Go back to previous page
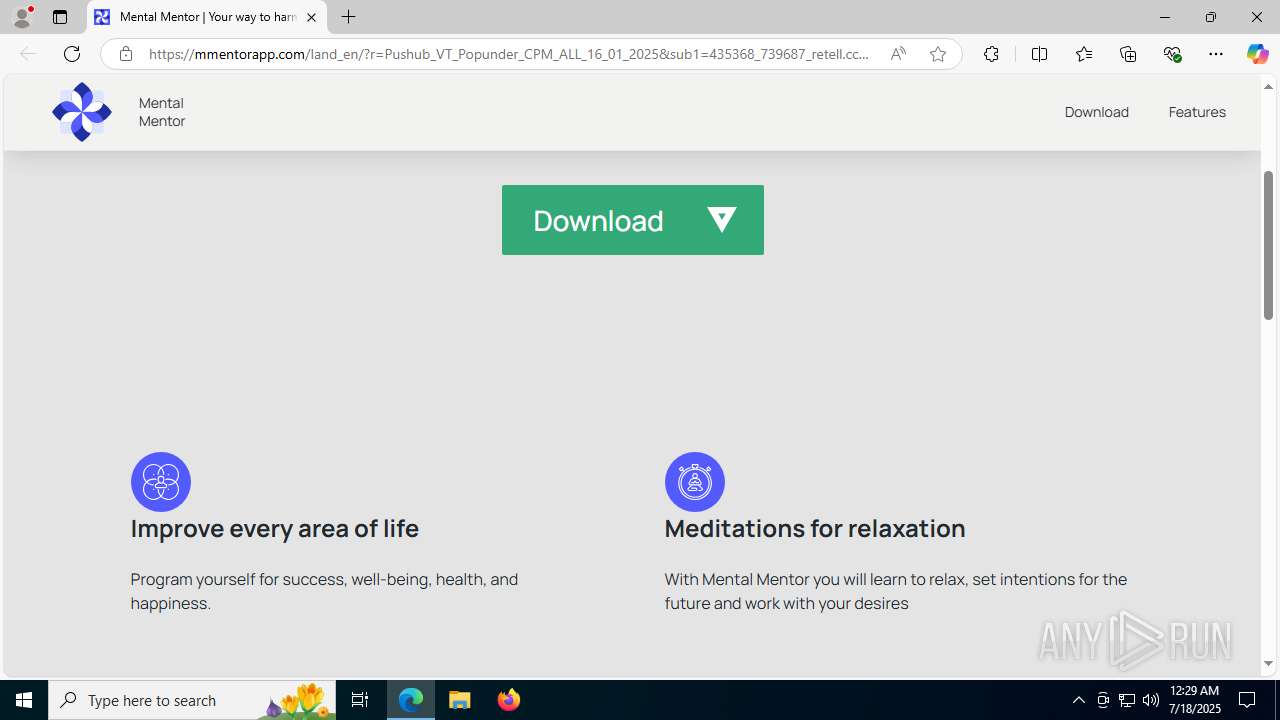Viewport: 1280px width, 720px height. (28, 54)
